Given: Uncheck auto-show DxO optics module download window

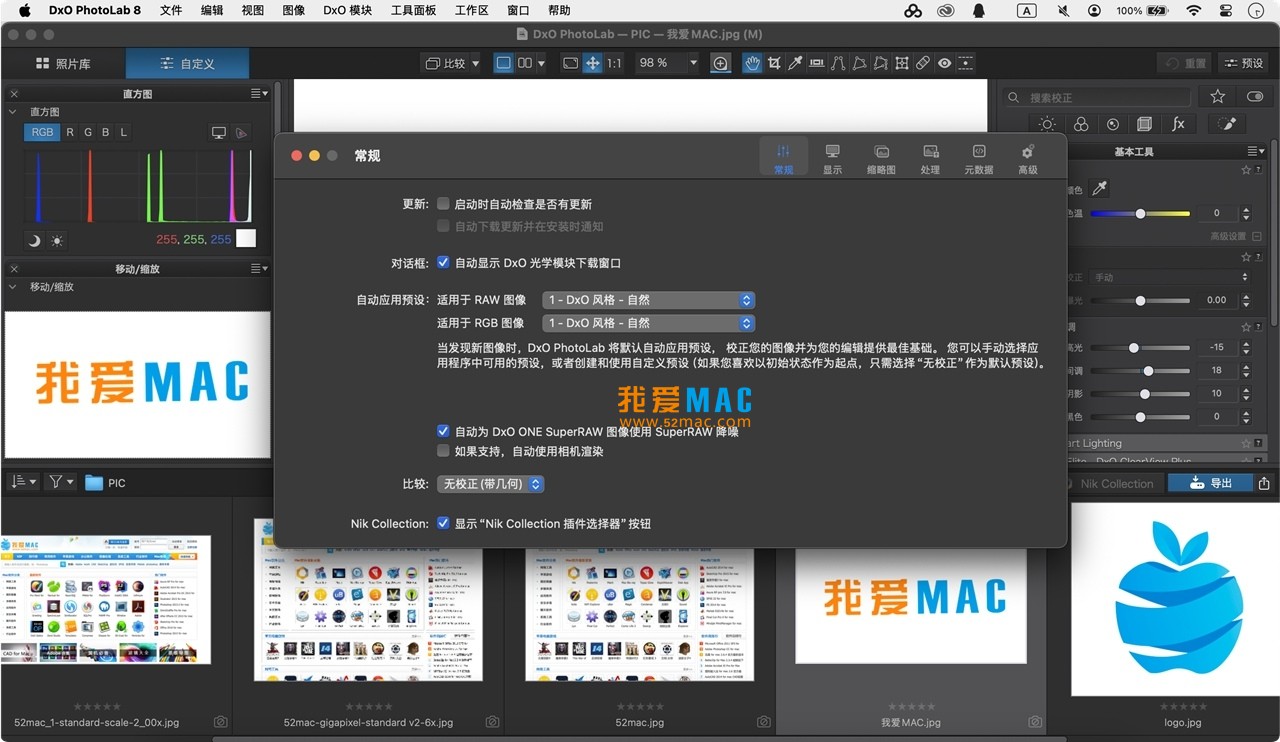Looking at the screenshot, I should pyautogui.click(x=443, y=263).
